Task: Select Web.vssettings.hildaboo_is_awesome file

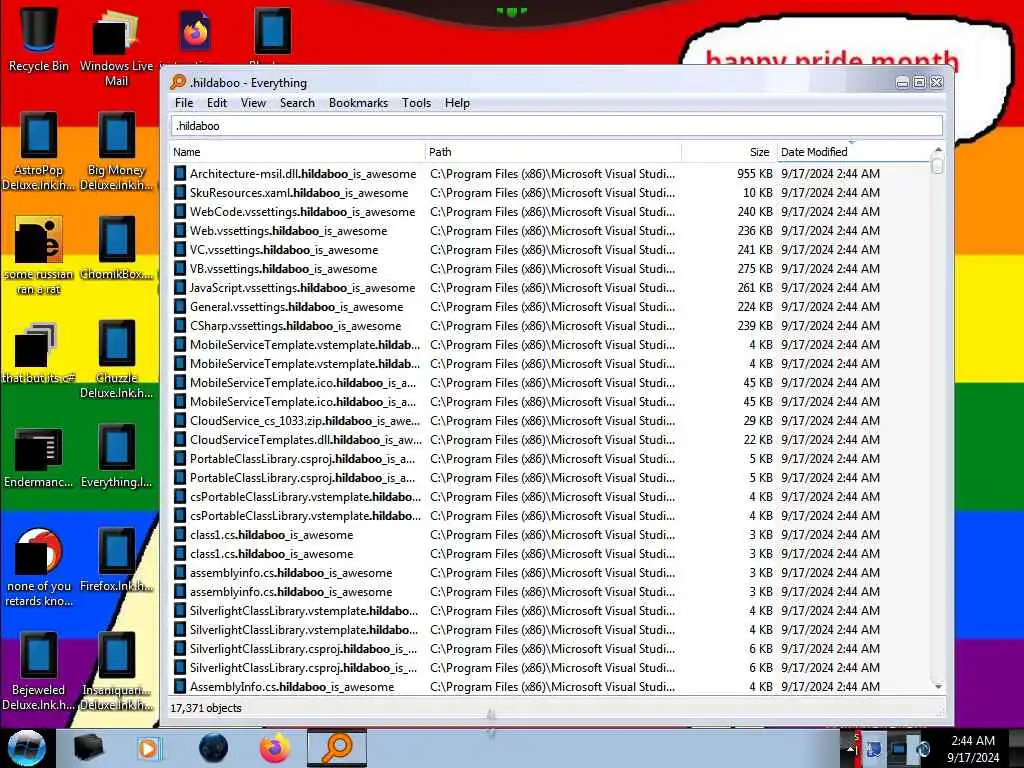Action: tap(288, 231)
